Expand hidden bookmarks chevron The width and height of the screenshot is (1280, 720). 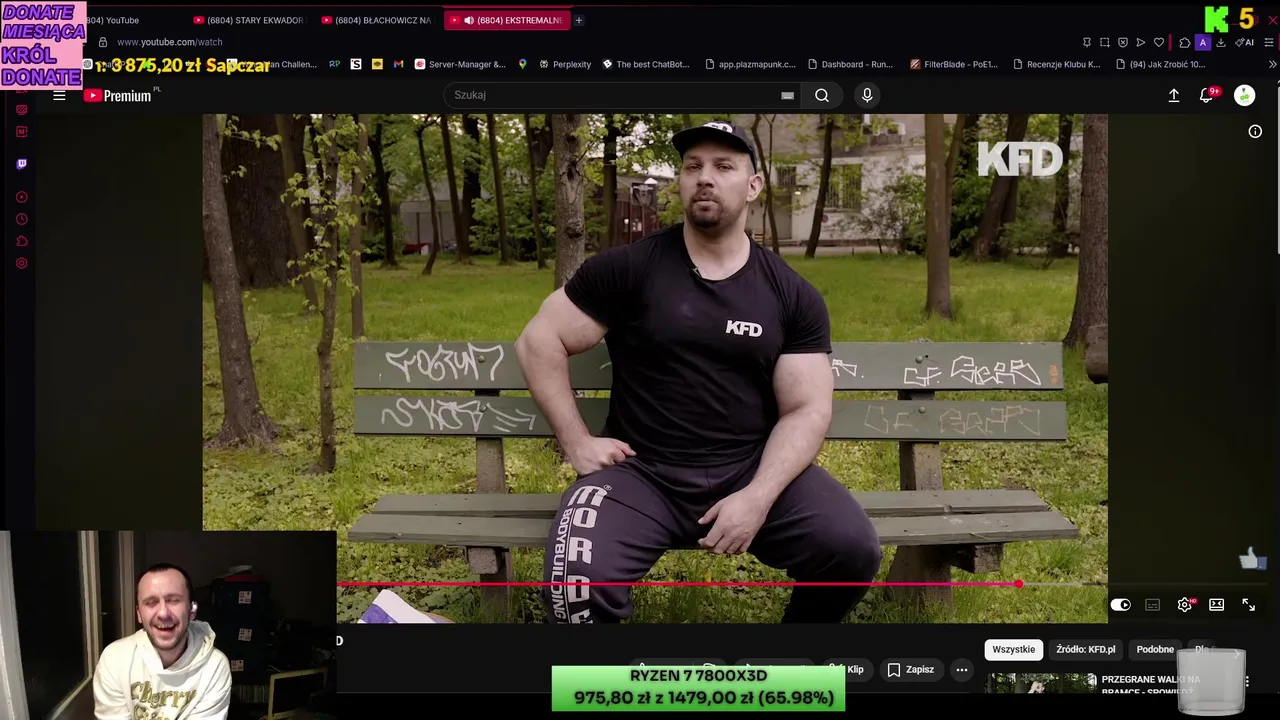[x=1272, y=64]
